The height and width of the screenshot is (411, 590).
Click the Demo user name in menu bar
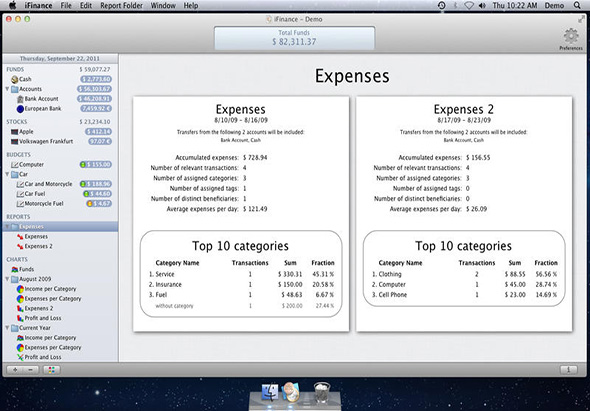pyautogui.click(x=554, y=6)
